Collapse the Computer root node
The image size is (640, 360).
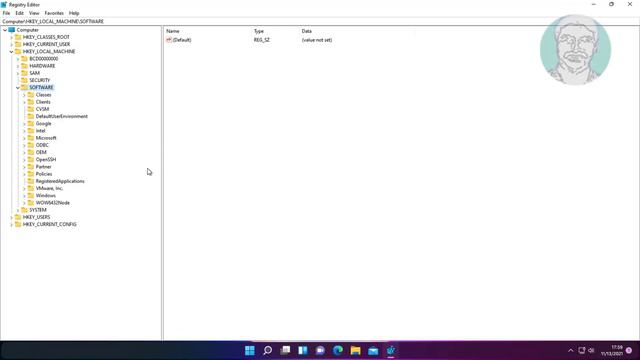[x=5, y=30]
